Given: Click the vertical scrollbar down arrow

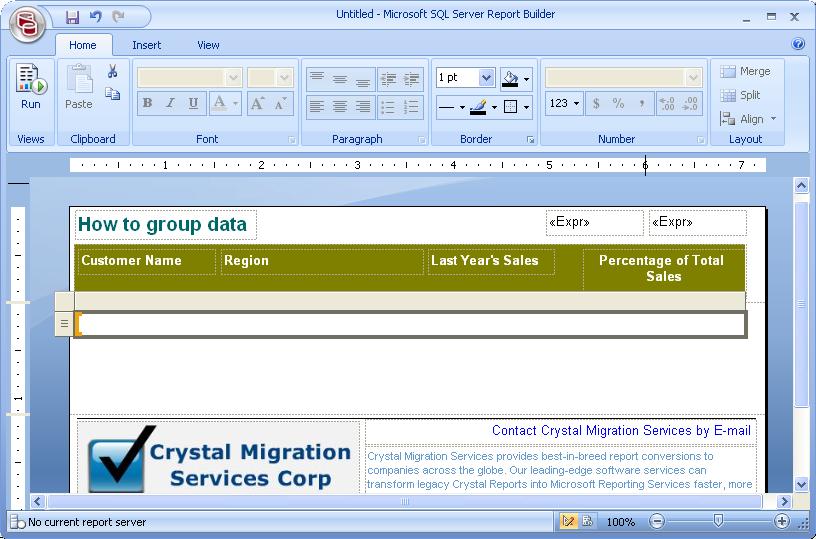Looking at the screenshot, I should point(801,484).
